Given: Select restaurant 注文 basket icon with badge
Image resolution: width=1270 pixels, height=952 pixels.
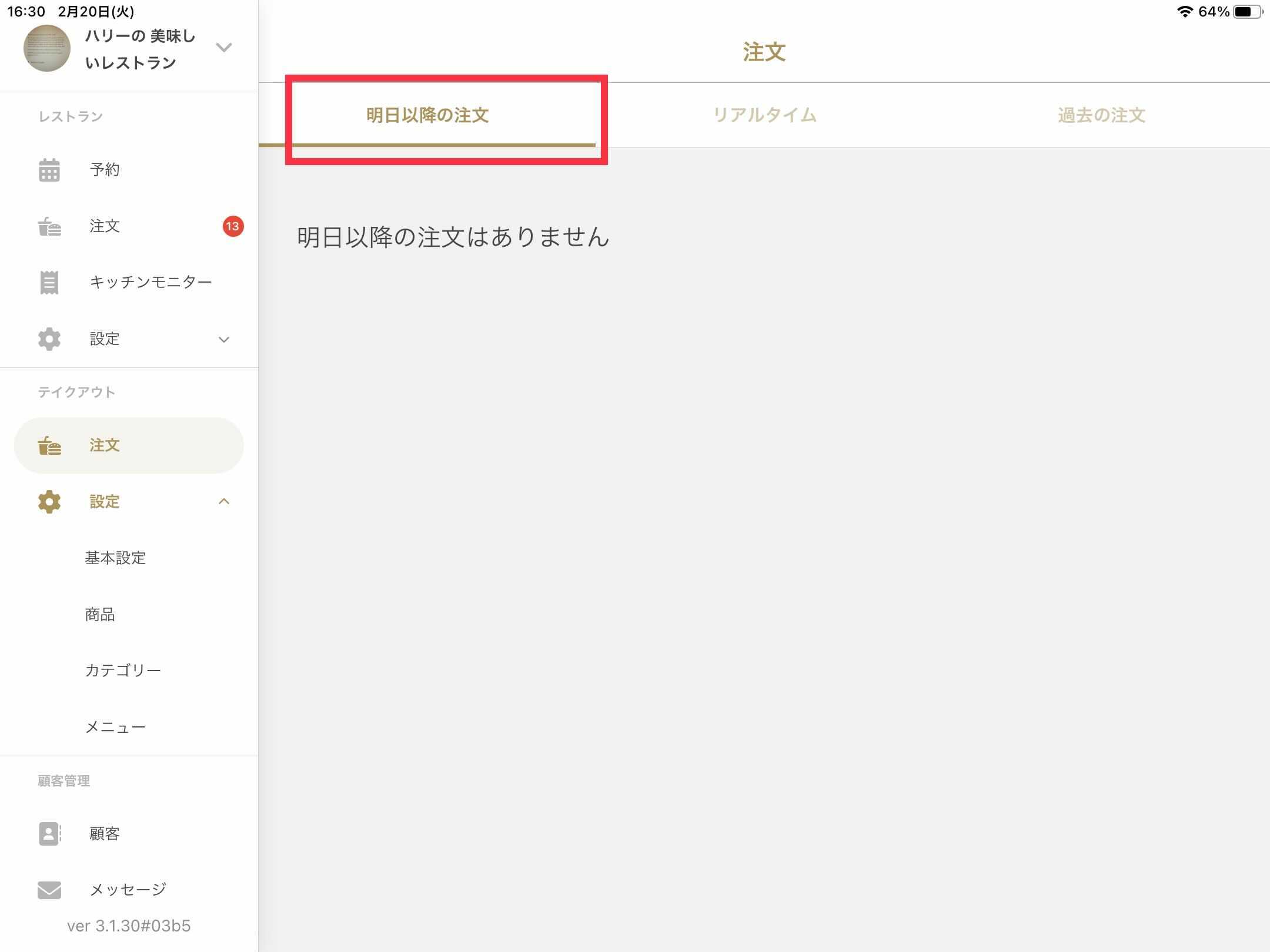Looking at the screenshot, I should click(49, 226).
